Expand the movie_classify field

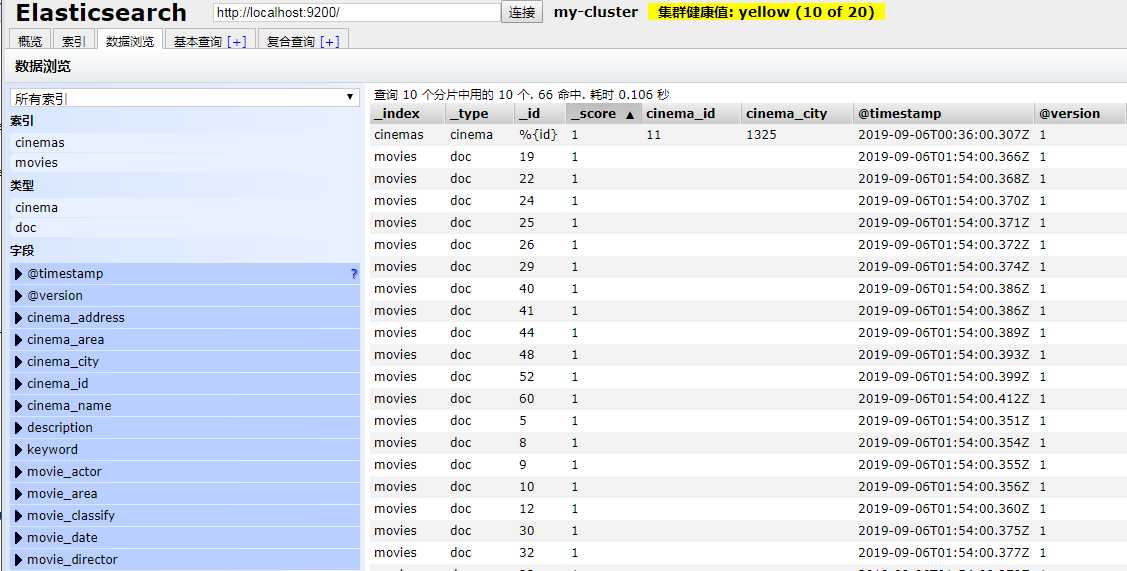[x=19, y=516]
